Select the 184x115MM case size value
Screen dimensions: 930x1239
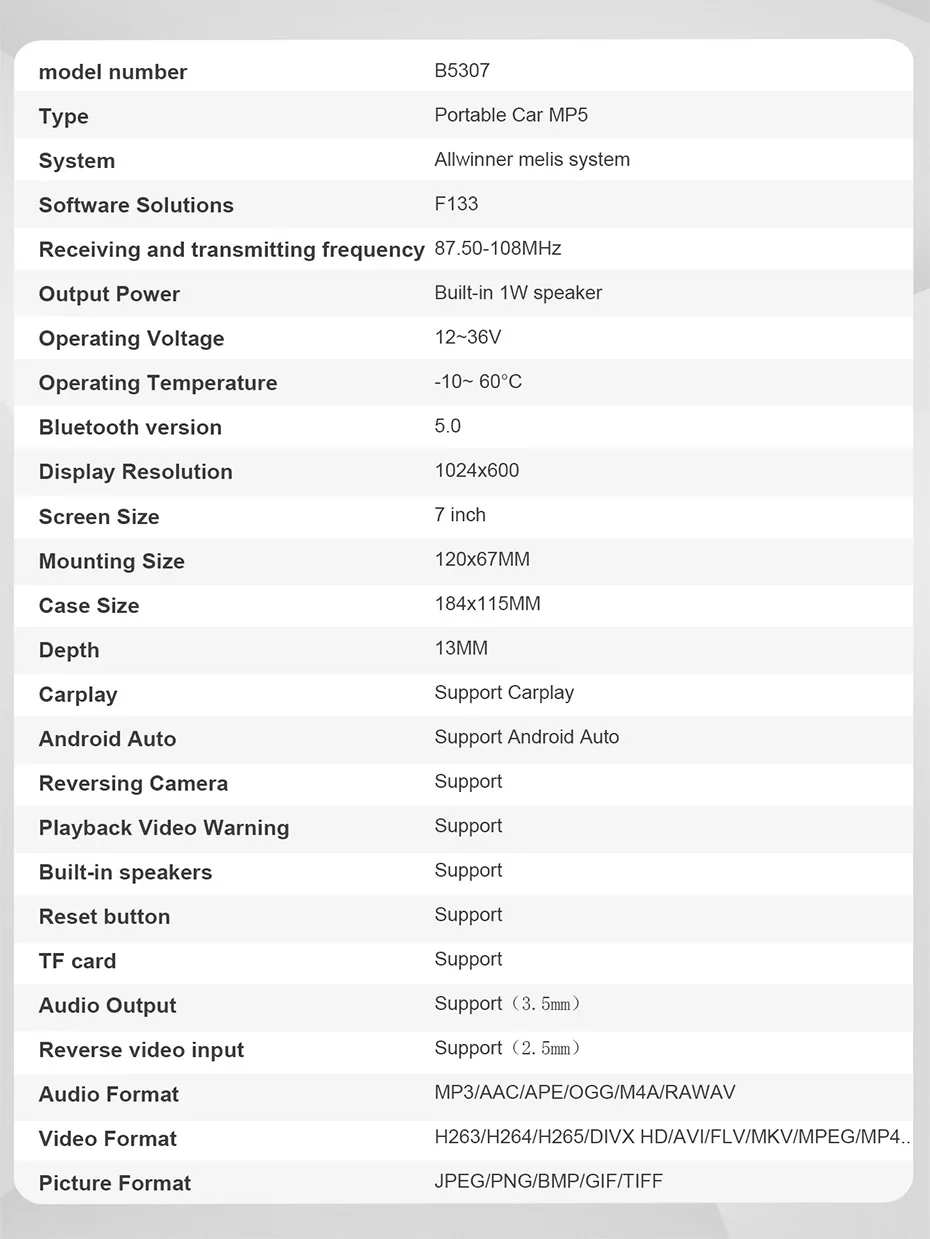[x=488, y=604]
